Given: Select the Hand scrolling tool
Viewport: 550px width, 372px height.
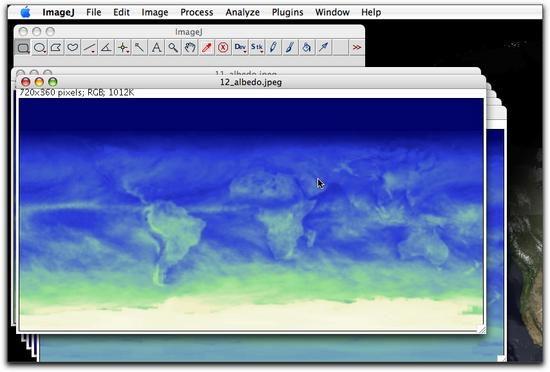Looking at the screenshot, I should [x=190, y=47].
